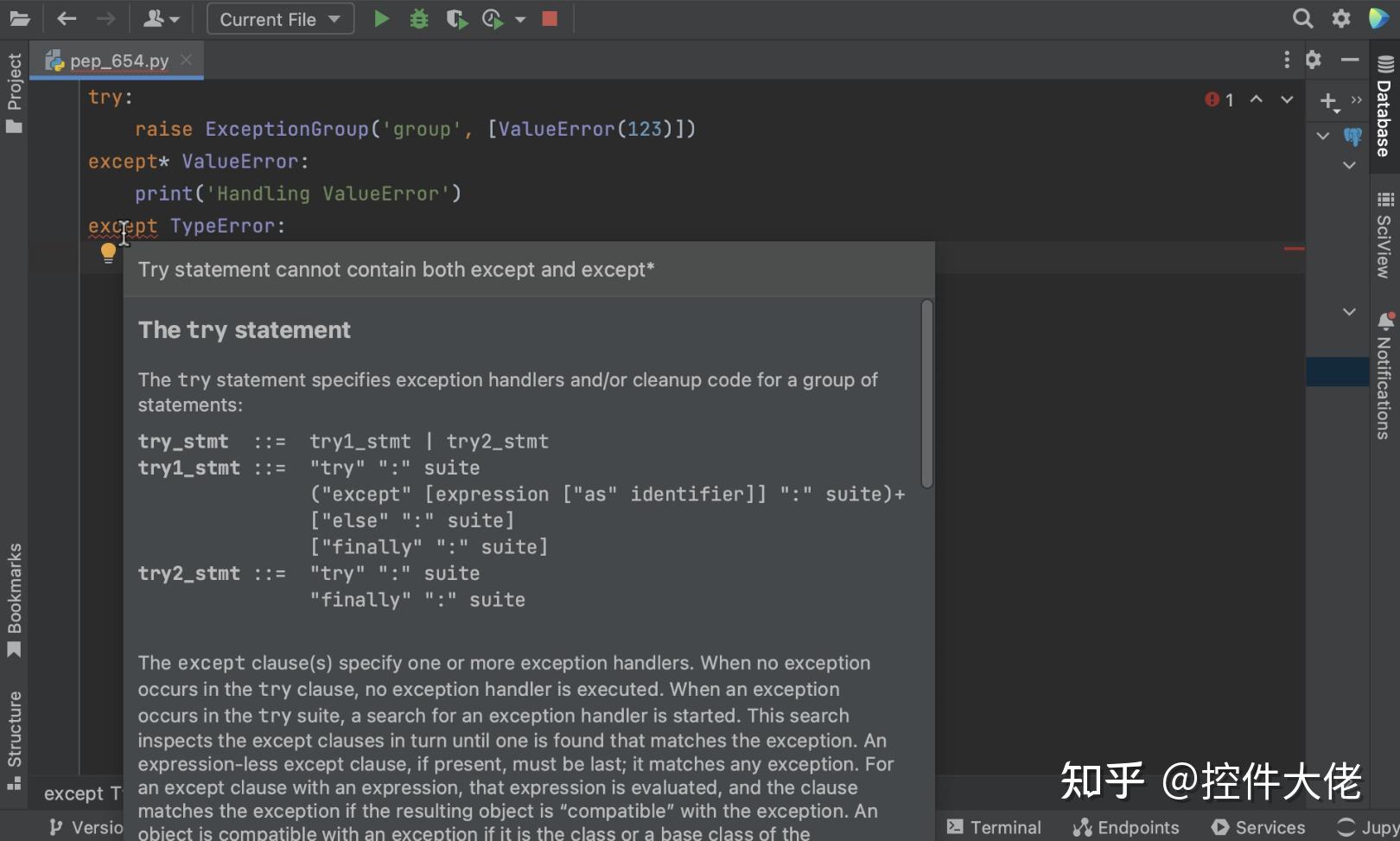1400x841 pixels.
Task: Run the current file
Action: point(381,18)
